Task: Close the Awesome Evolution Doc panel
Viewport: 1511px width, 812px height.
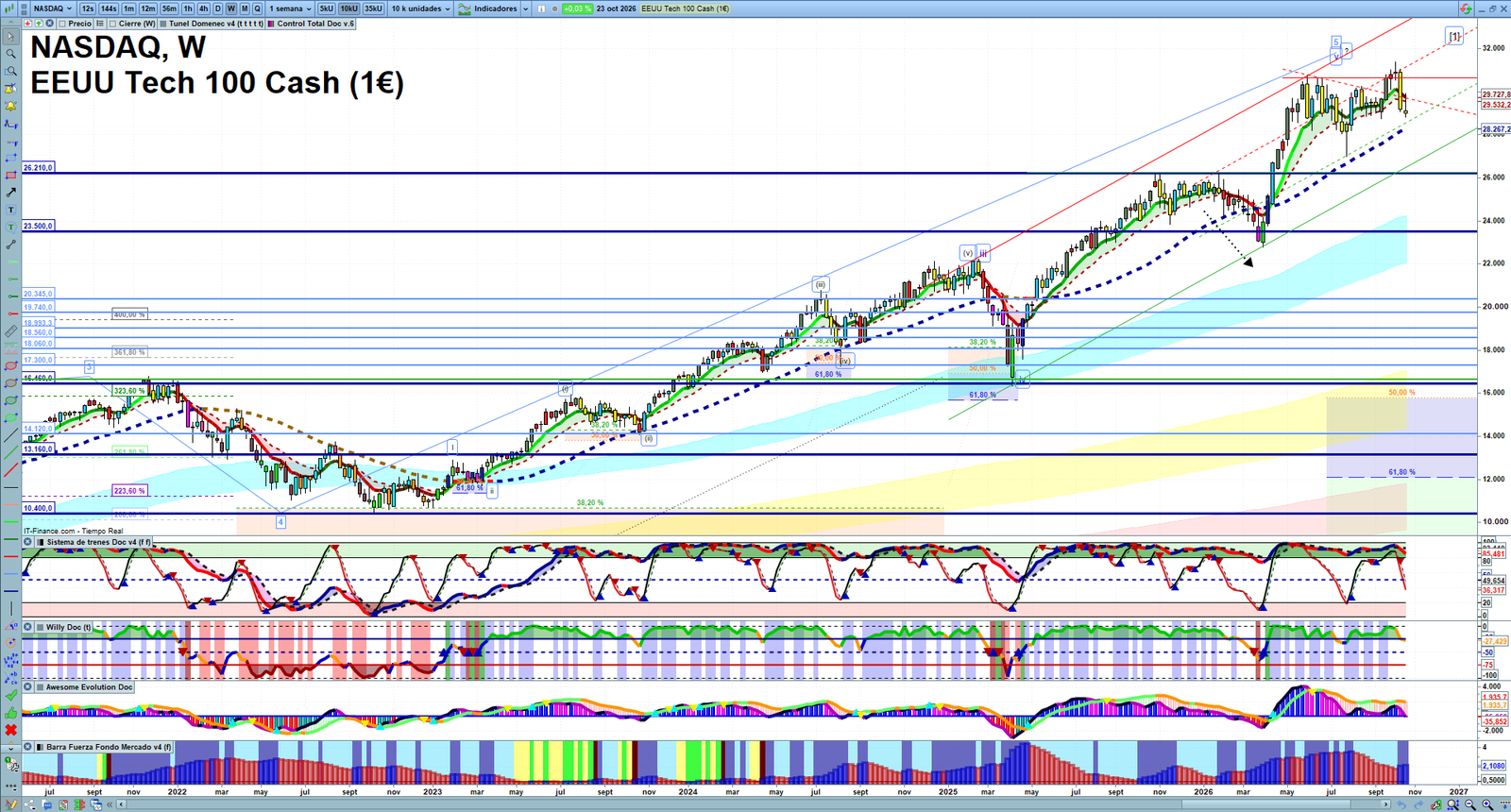Action: tap(28, 687)
